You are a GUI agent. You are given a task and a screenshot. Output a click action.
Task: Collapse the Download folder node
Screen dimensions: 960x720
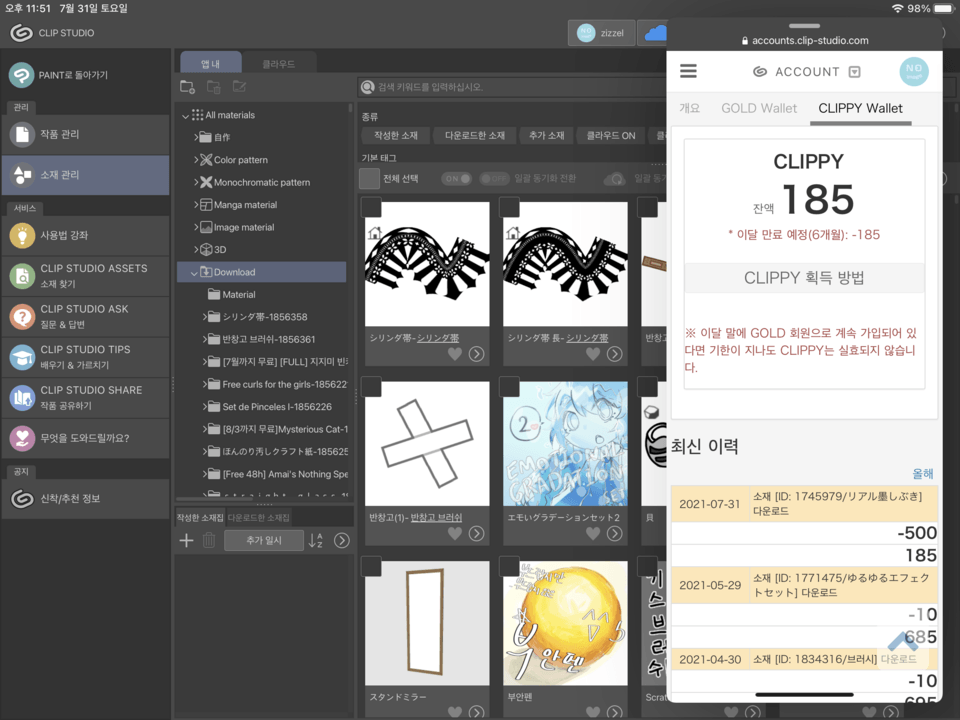193,271
